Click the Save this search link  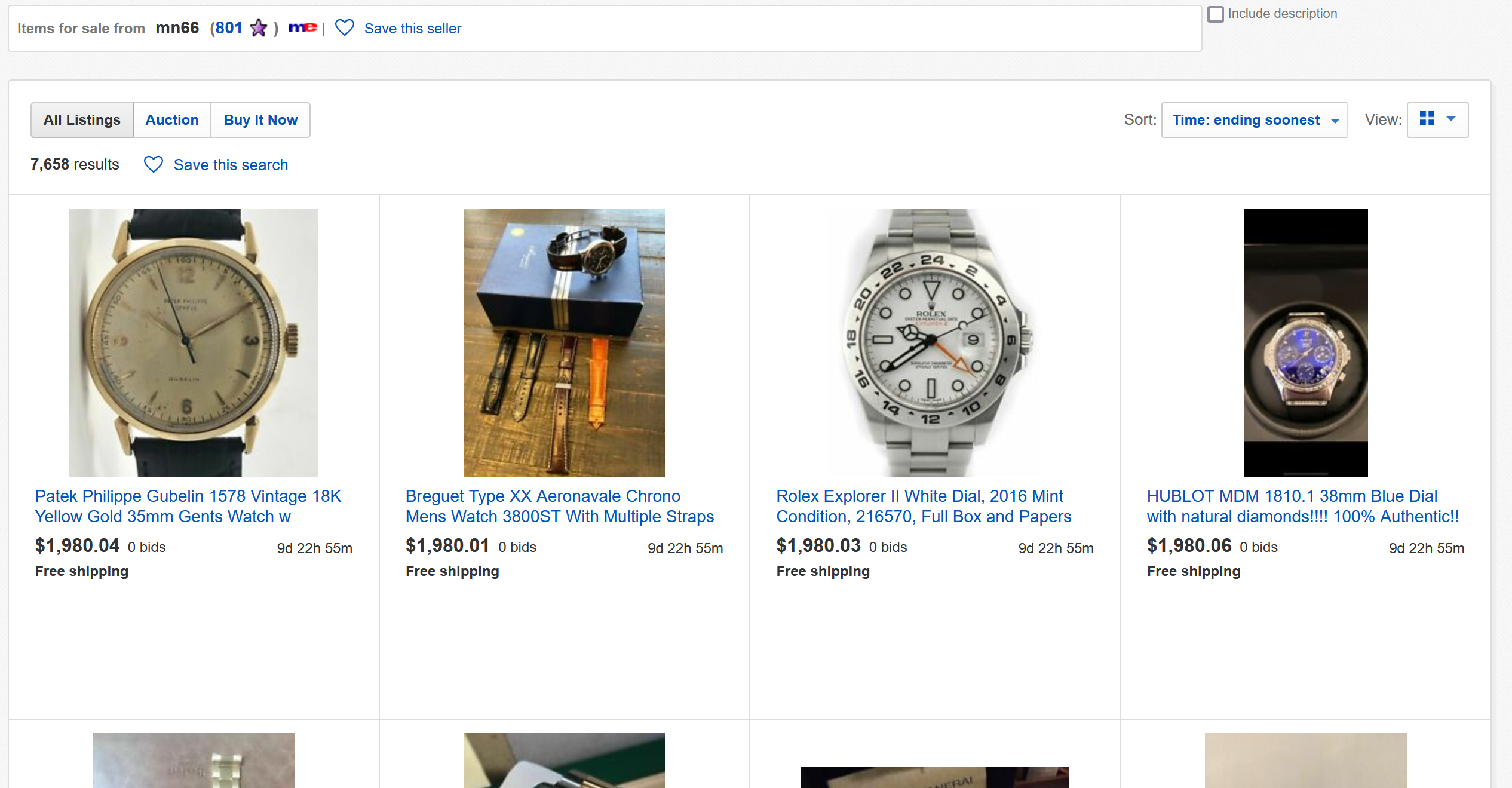pos(231,165)
